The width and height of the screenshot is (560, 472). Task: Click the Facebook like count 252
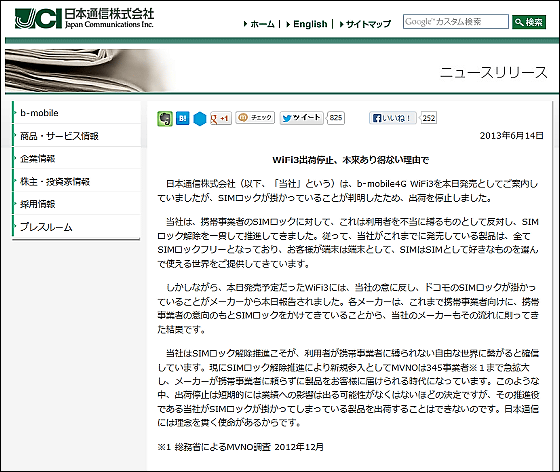429,118
